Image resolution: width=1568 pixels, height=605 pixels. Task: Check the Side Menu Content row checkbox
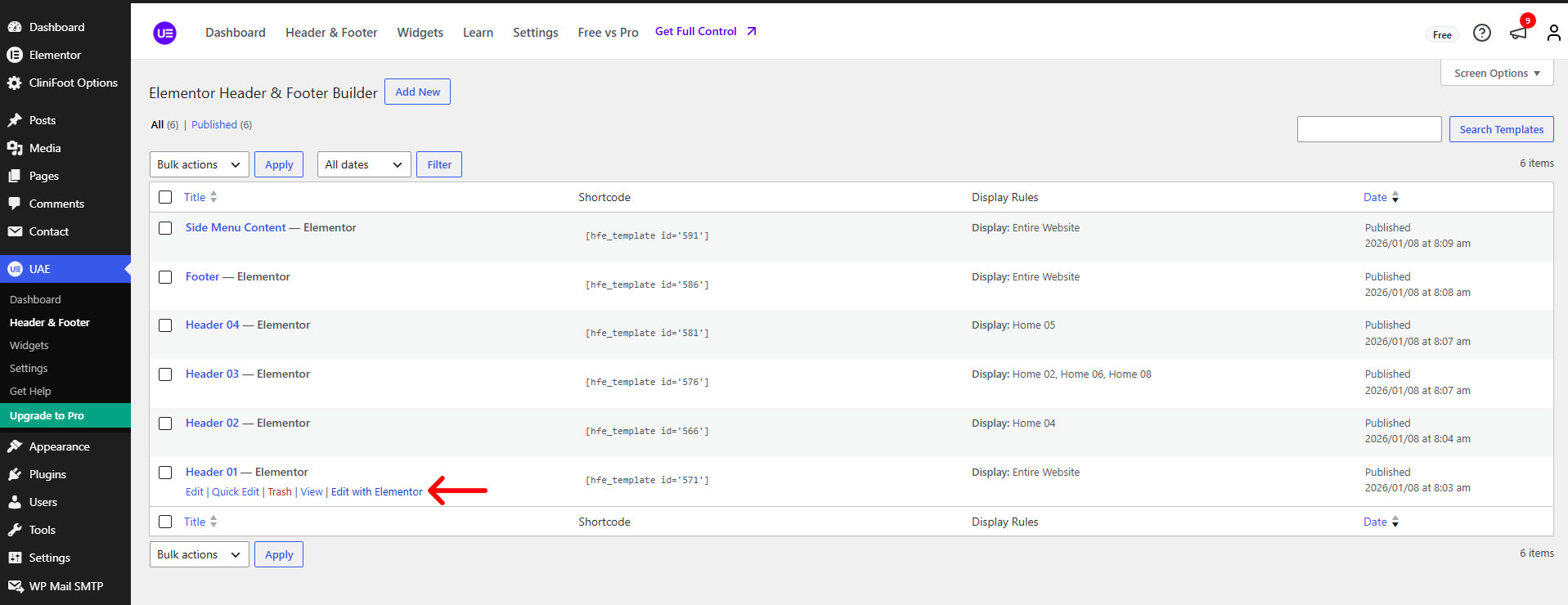pos(165,228)
